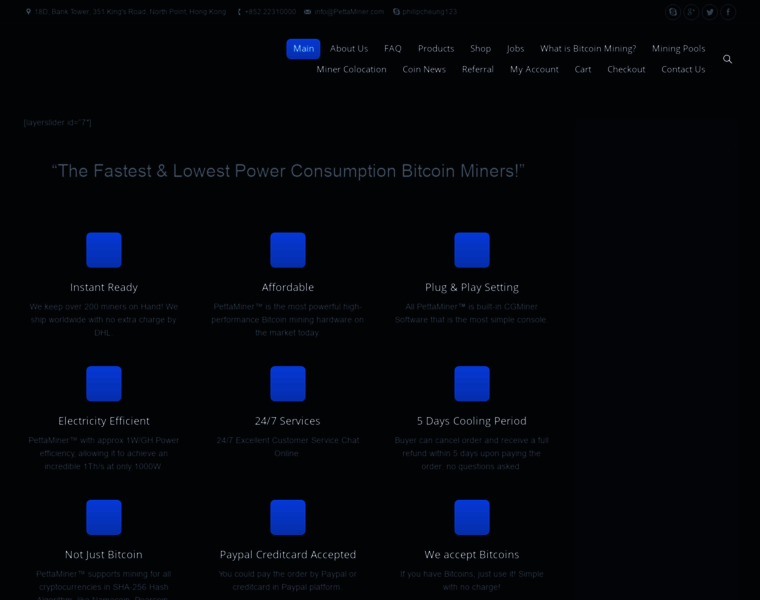This screenshot has width=760, height=600.
Task: Click the We accept Bitcoins heading
Action: (x=472, y=555)
